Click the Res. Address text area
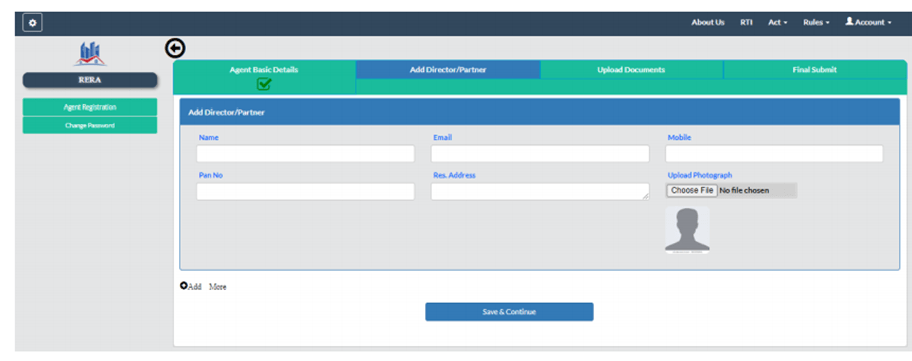Screen dimensions: 912x361 click(540, 191)
